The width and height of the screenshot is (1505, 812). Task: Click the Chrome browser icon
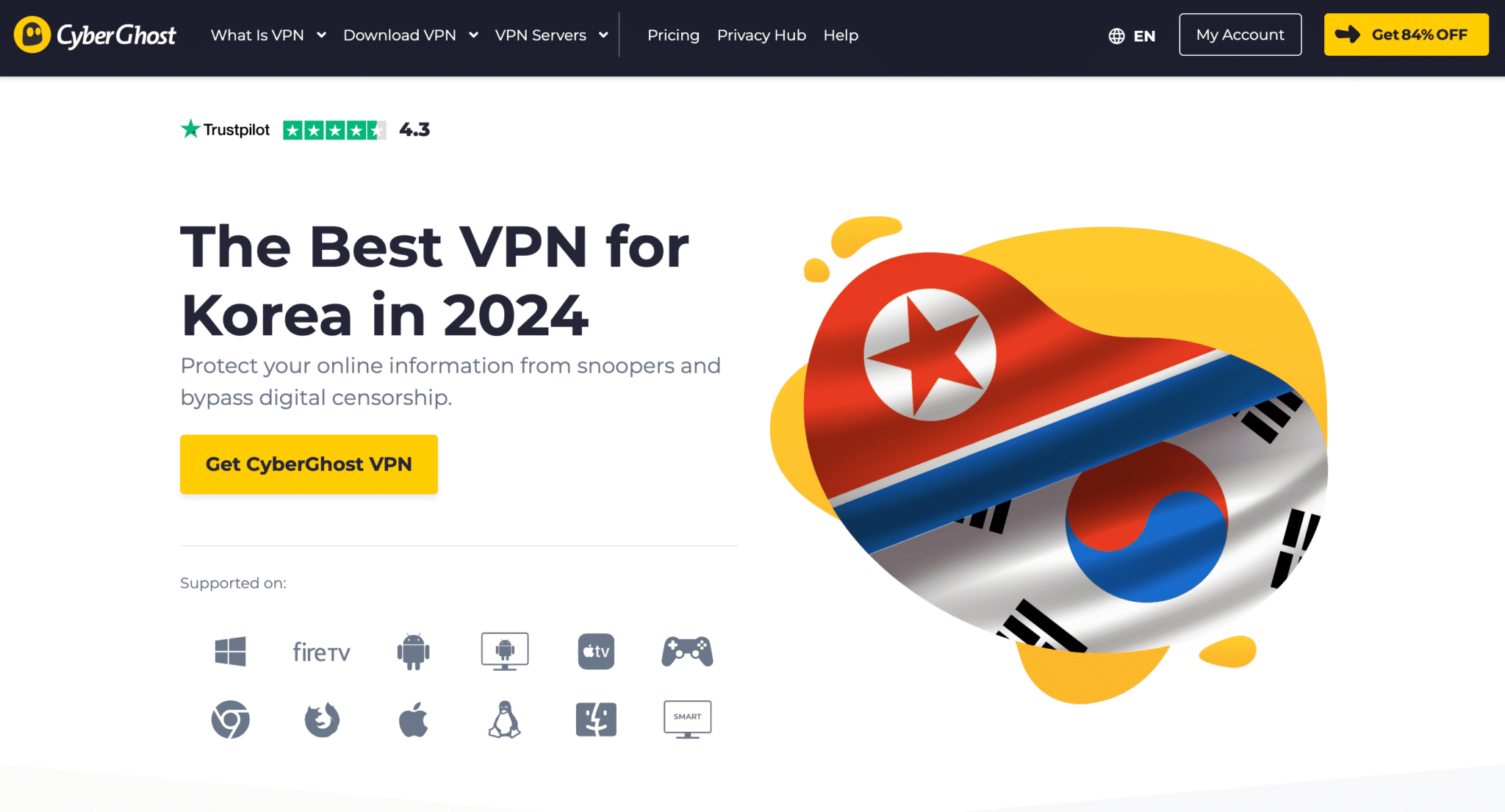coord(230,719)
